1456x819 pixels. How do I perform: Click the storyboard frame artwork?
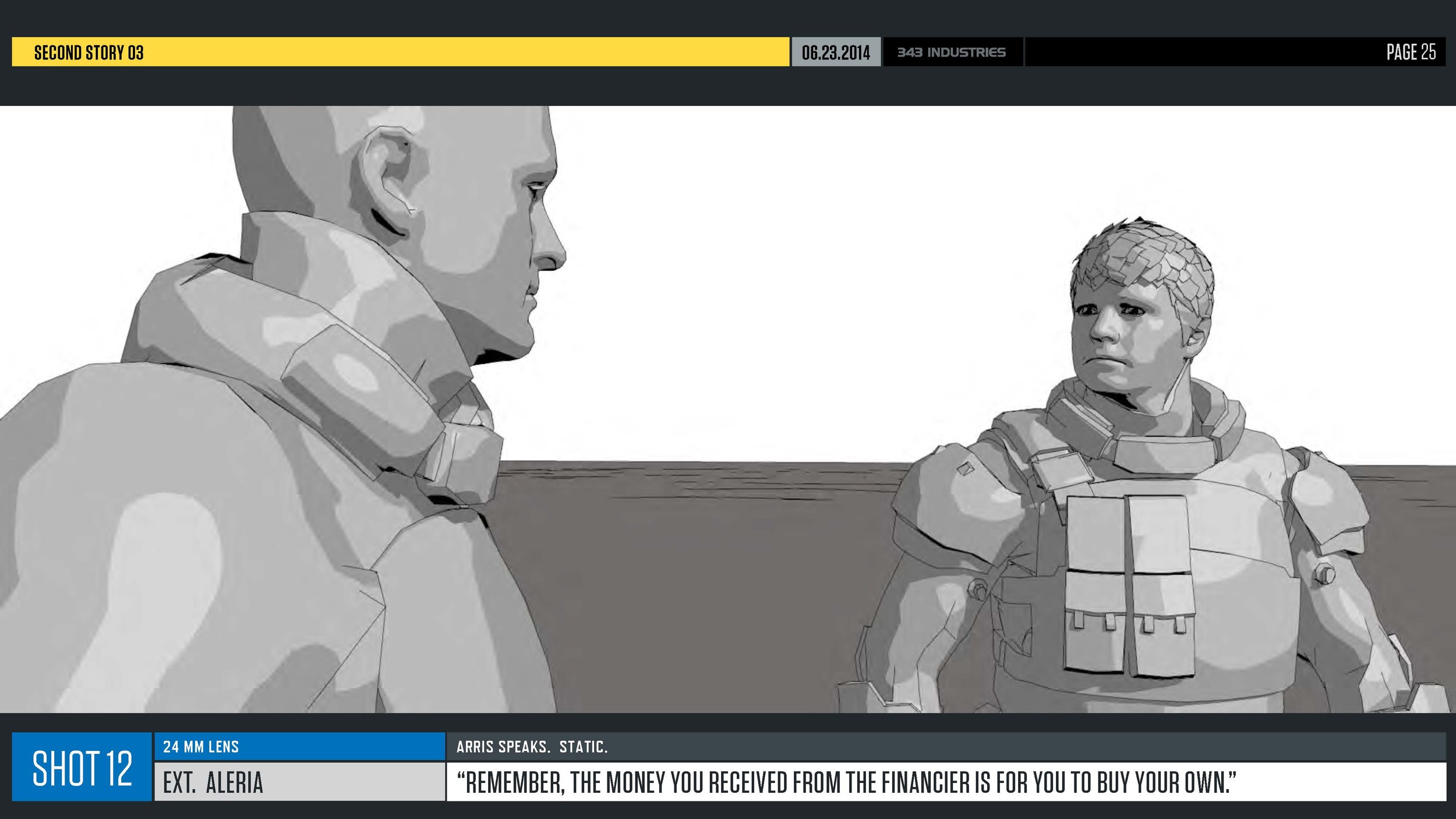point(728,409)
